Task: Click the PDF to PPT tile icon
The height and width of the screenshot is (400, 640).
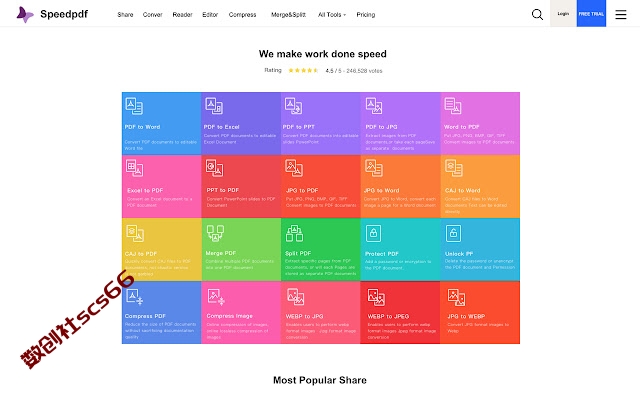Action: click(x=293, y=106)
